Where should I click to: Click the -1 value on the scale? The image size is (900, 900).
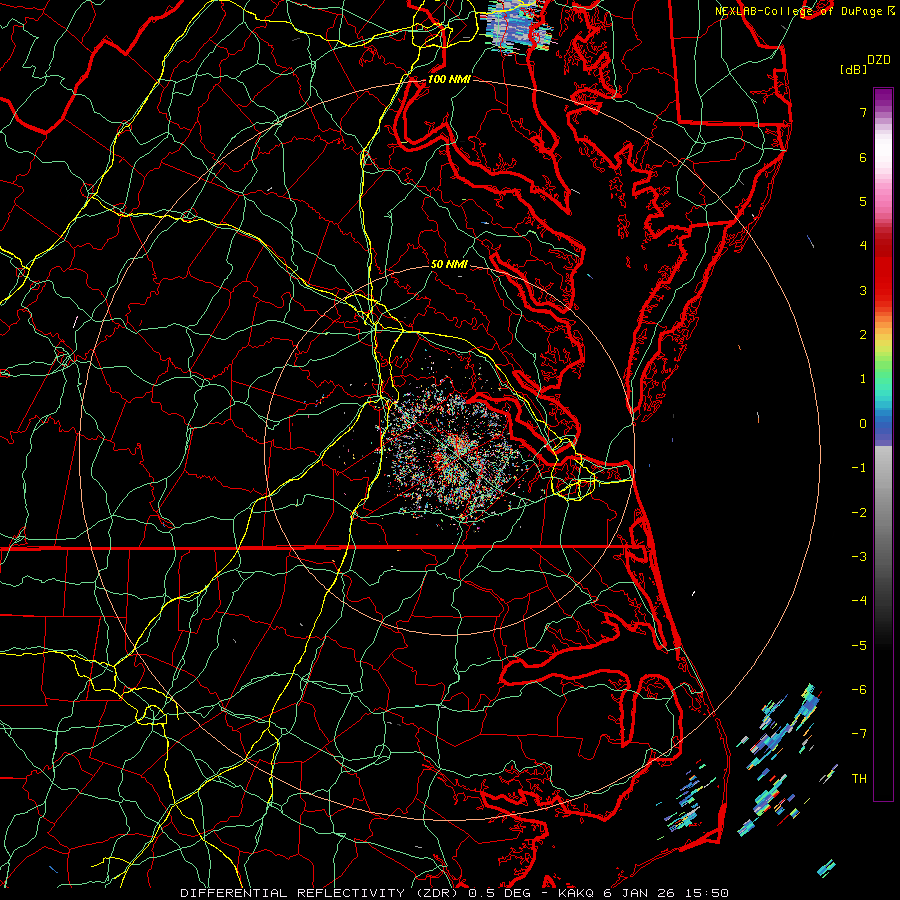click(859, 468)
